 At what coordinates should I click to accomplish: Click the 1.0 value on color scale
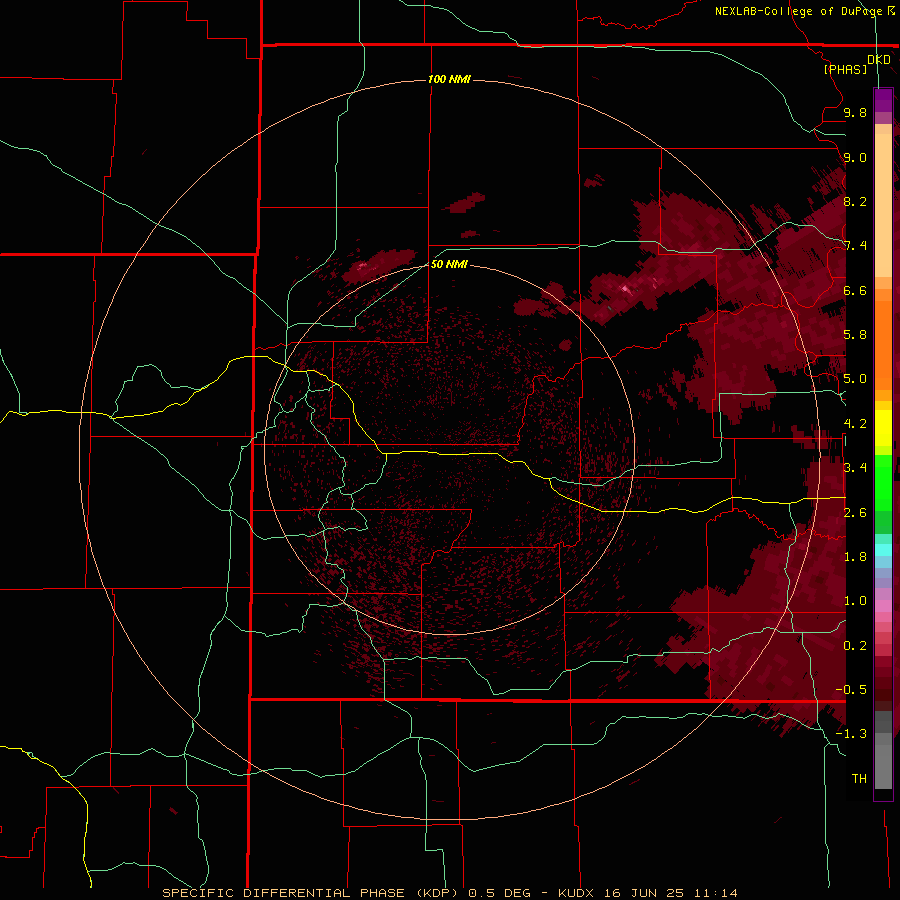coord(855,601)
